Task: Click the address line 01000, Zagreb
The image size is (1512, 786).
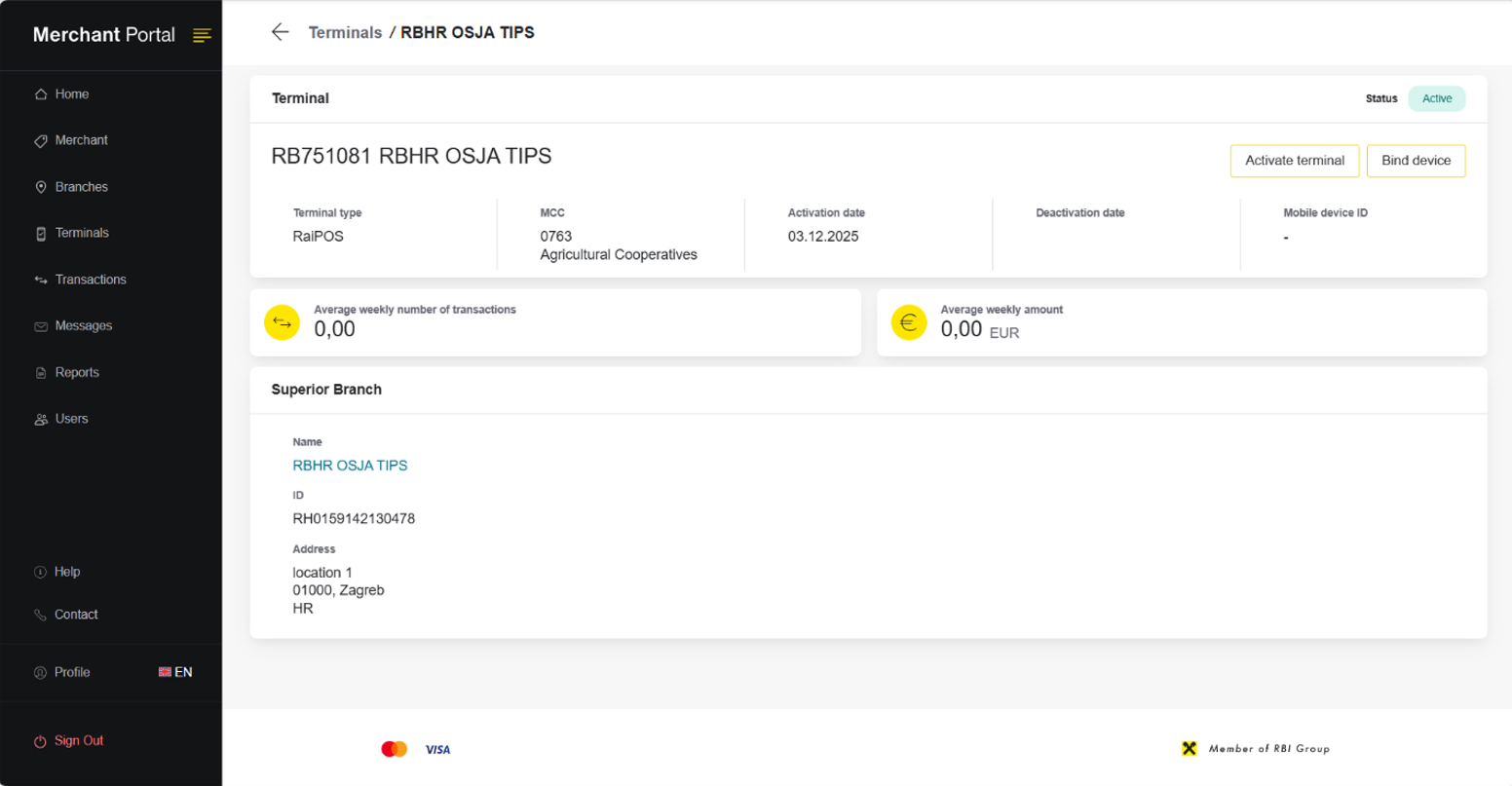Action: (338, 590)
